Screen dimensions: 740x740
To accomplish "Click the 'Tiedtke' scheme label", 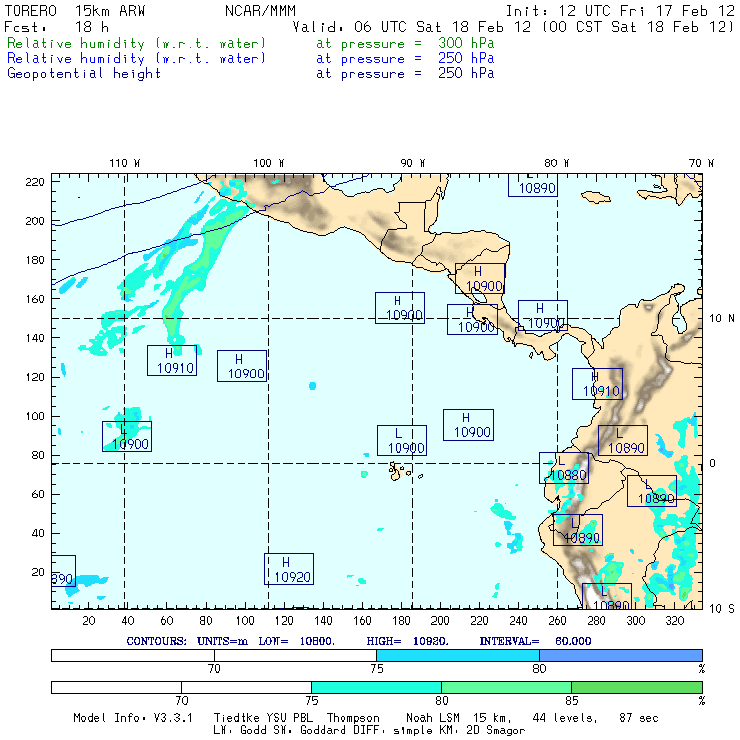I will point(236,718).
